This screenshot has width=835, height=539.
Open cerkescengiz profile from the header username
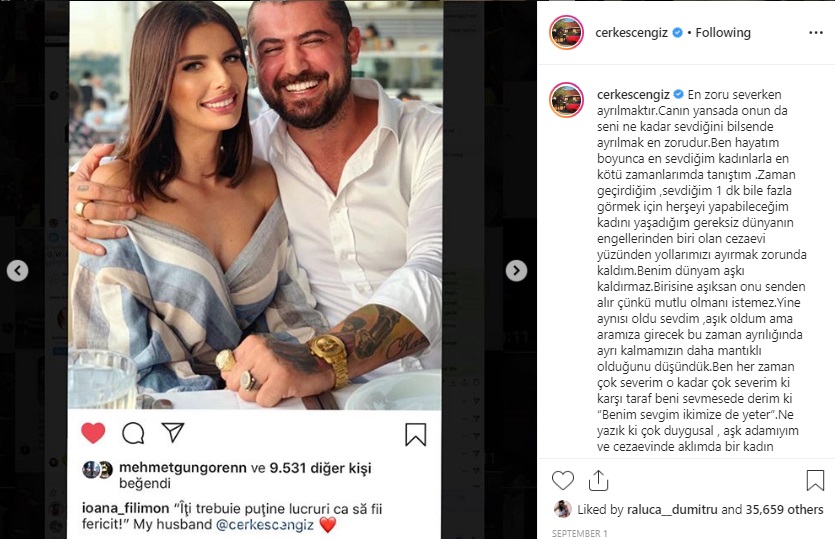coord(631,32)
